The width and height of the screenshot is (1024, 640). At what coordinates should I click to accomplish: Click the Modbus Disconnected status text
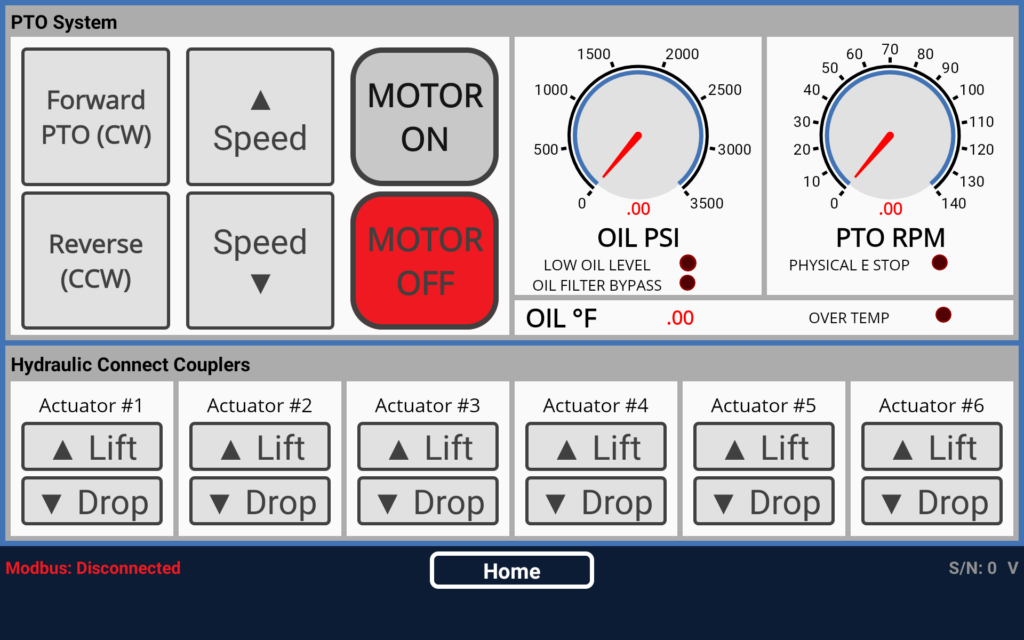click(x=93, y=568)
